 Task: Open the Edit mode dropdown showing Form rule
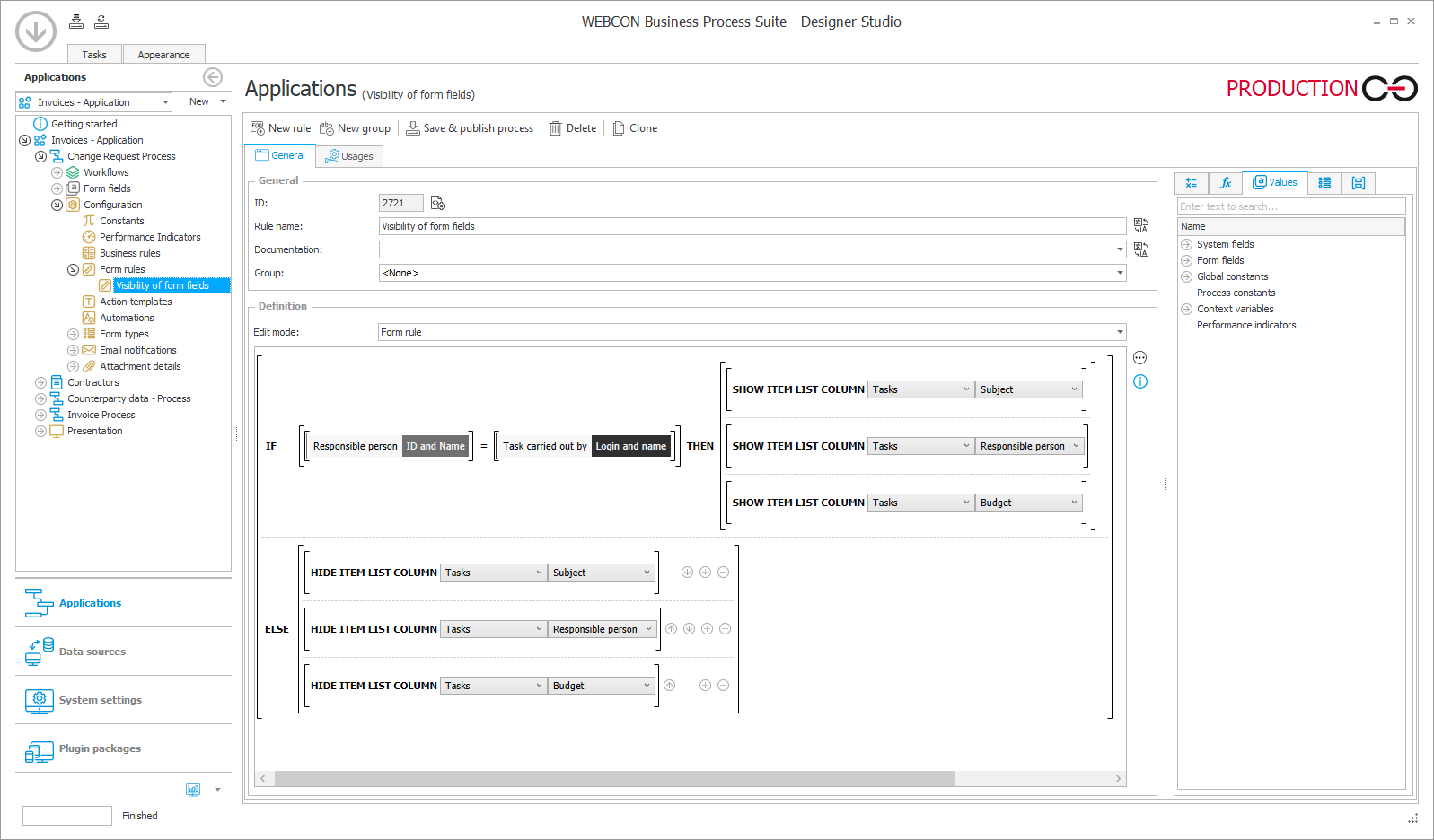pyautogui.click(x=752, y=332)
